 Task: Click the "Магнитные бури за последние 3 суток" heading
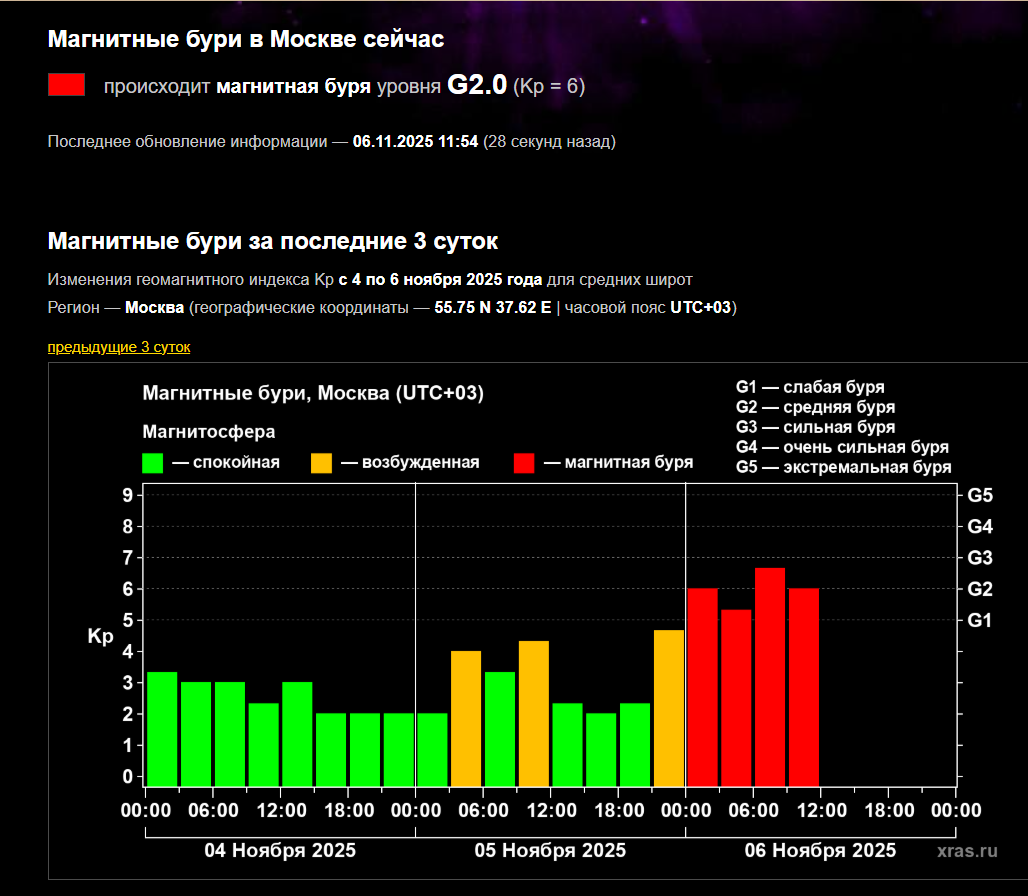tap(272, 242)
